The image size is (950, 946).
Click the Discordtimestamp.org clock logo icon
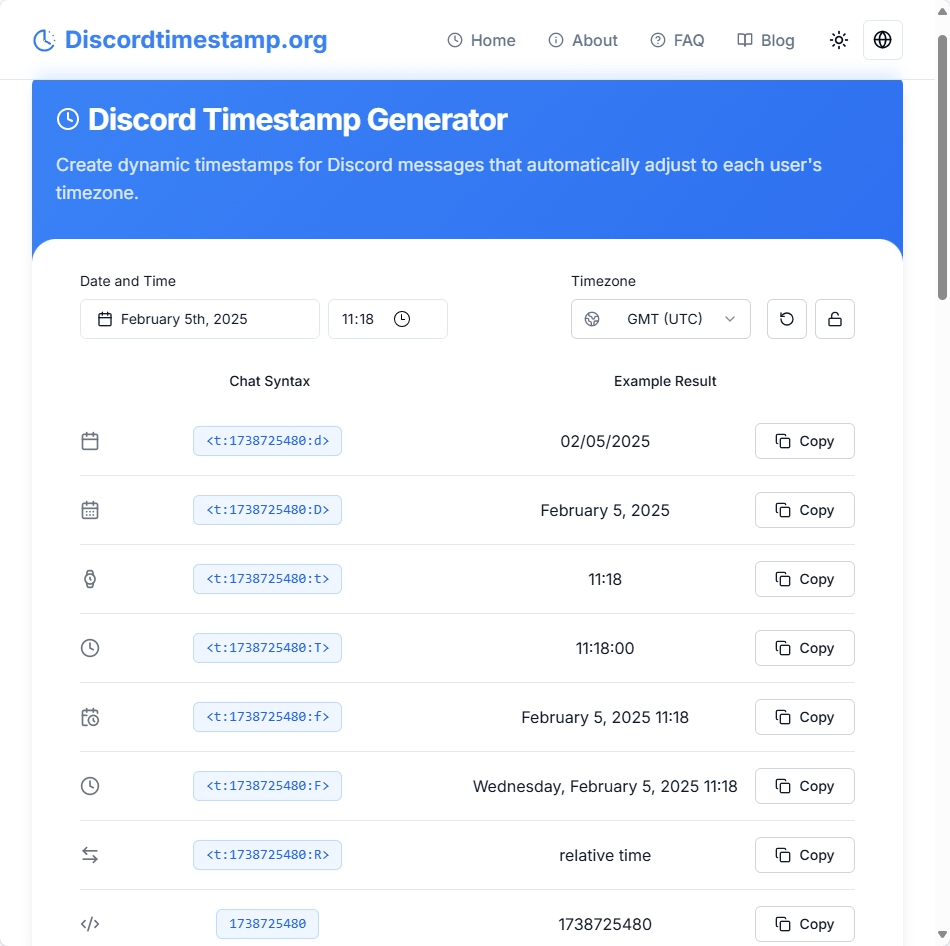pos(42,40)
